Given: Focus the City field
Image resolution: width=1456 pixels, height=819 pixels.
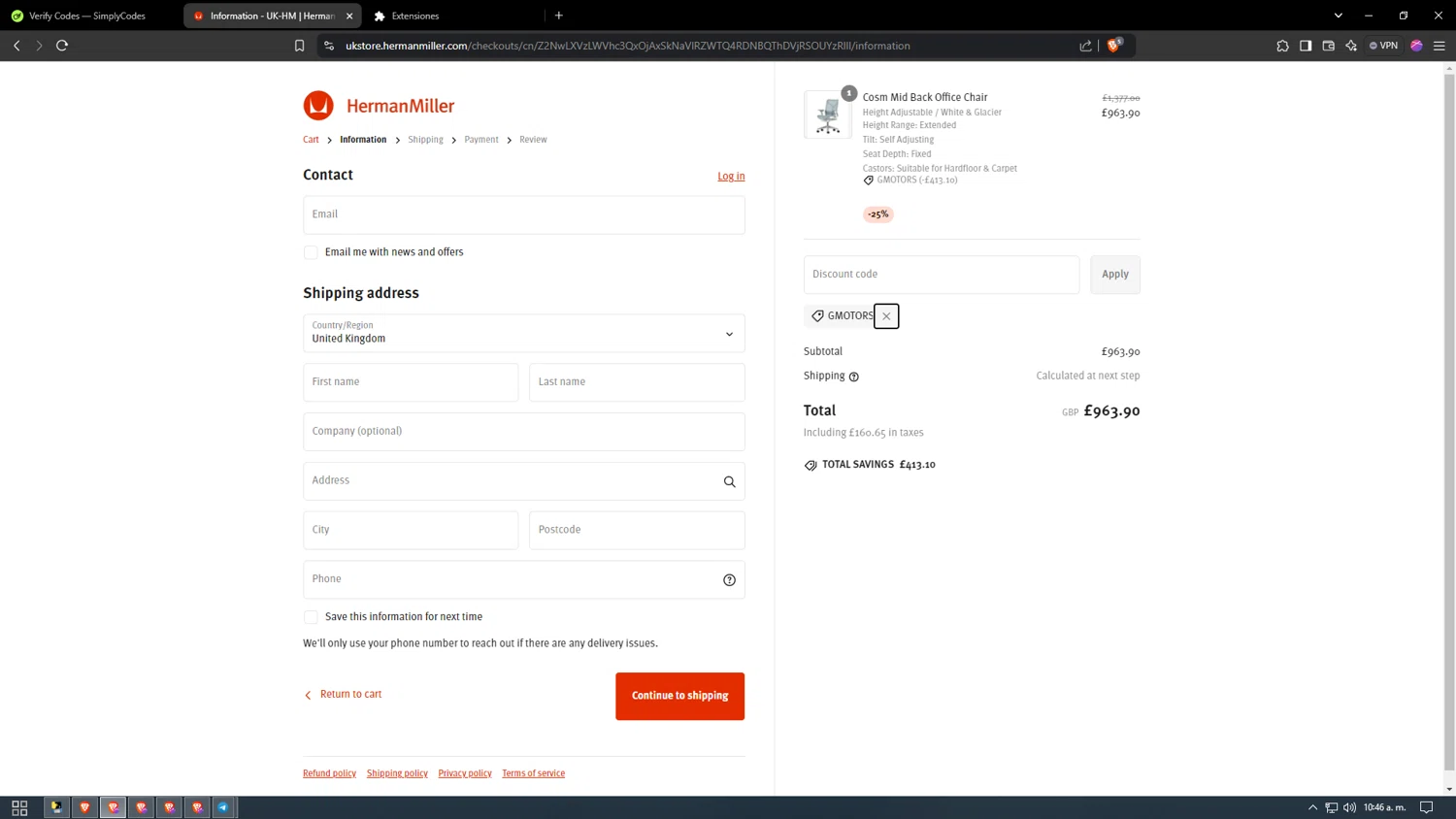Looking at the screenshot, I should 411,530.
